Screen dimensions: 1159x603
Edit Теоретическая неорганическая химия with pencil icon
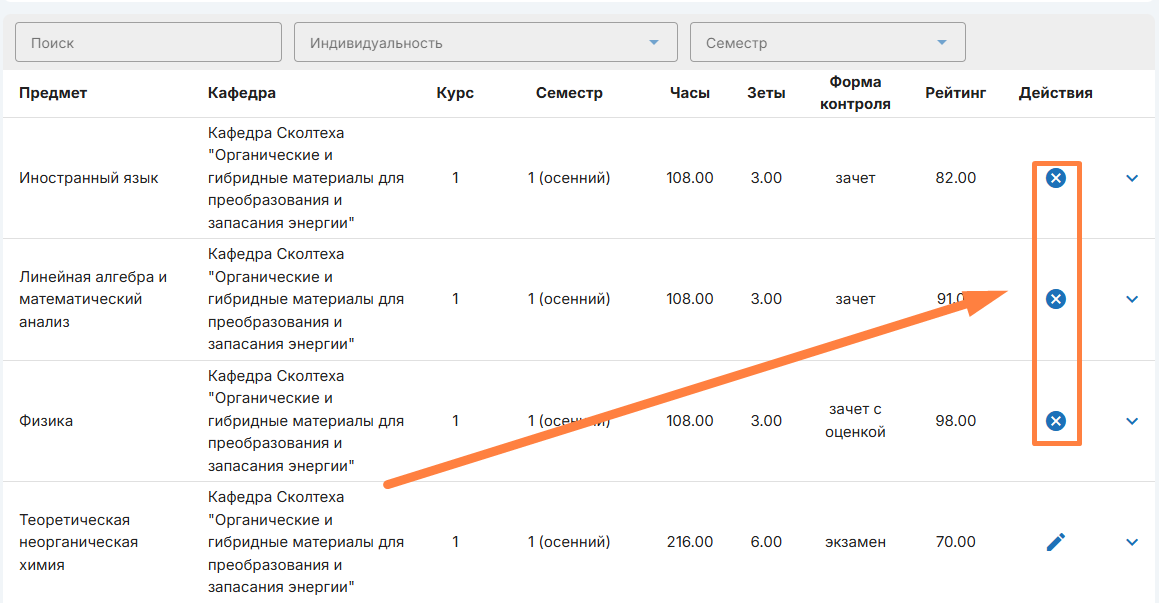click(x=1055, y=542)
